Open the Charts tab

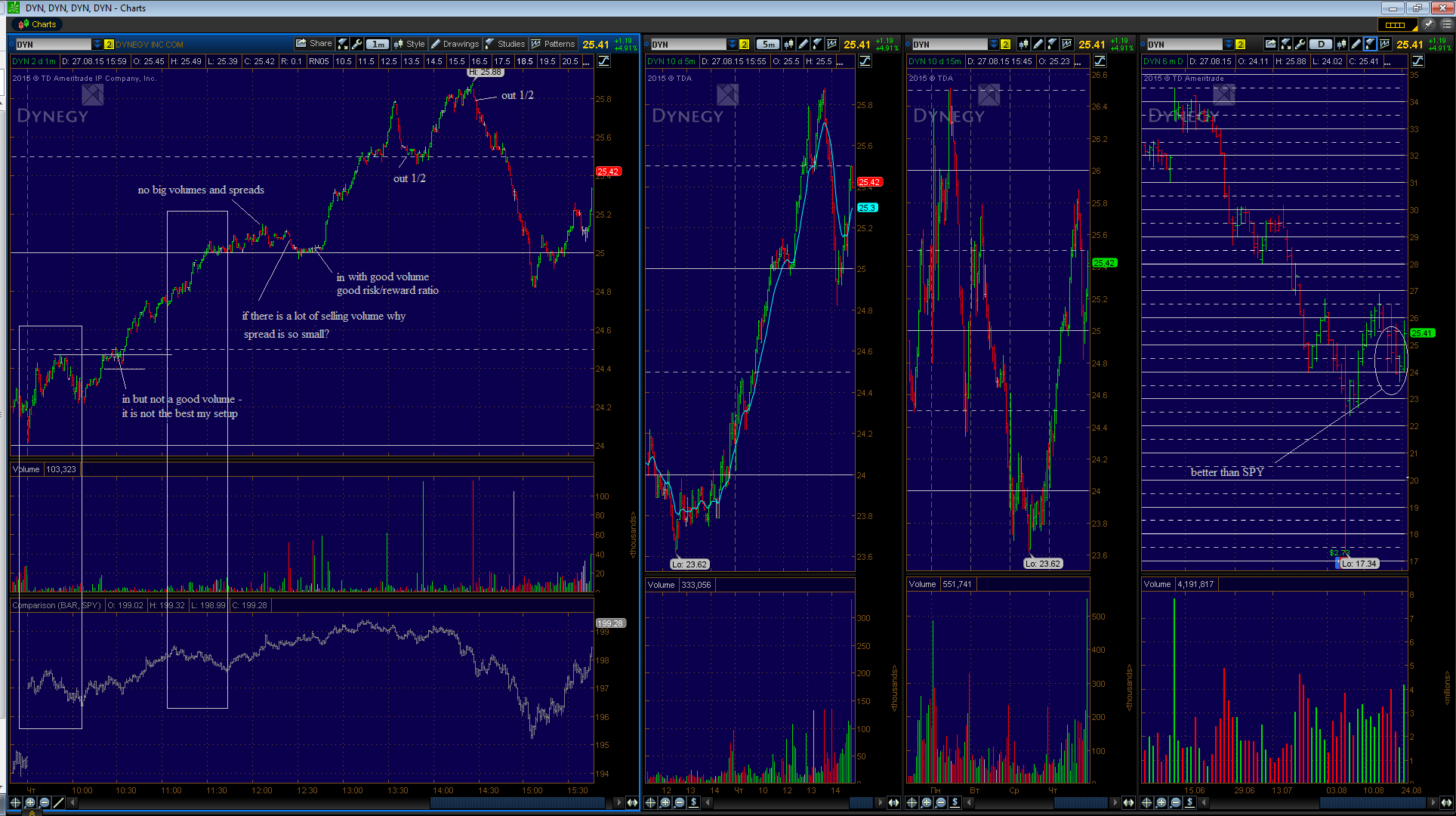point(37,24)
